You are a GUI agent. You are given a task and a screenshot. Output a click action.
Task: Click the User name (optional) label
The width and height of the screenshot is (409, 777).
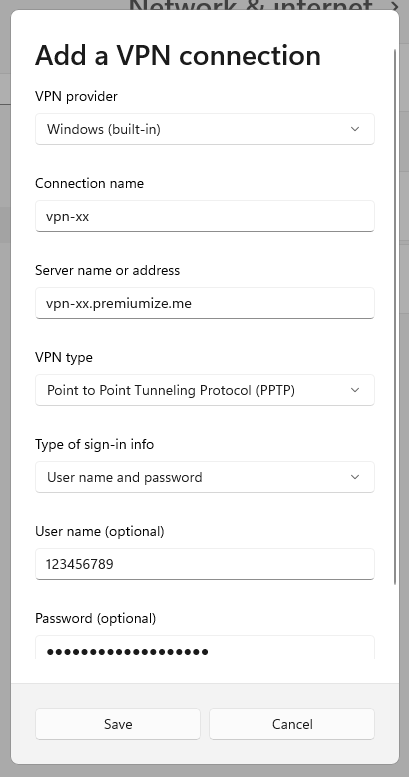coord(100,532)
